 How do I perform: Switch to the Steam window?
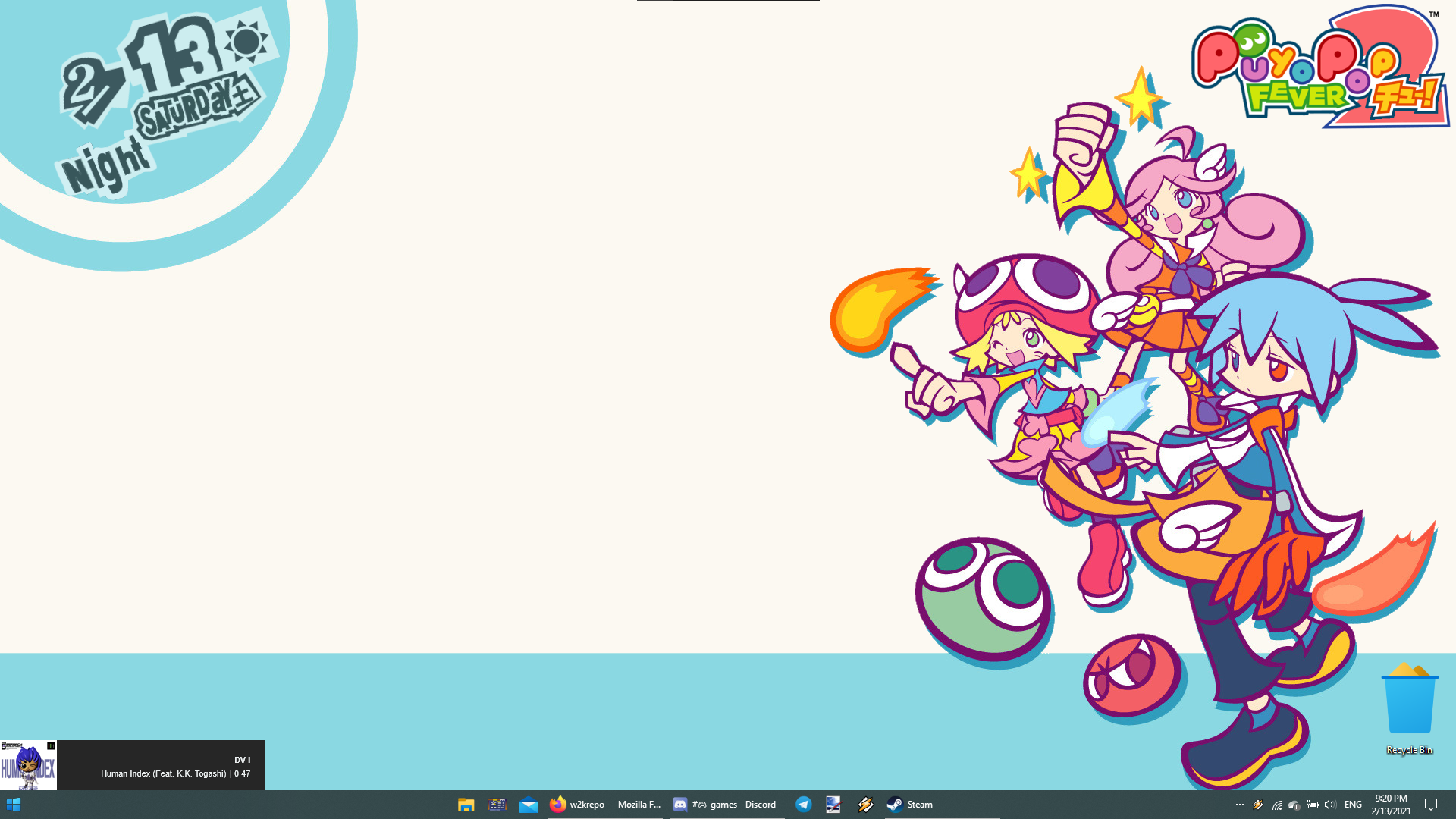(910, 805)
